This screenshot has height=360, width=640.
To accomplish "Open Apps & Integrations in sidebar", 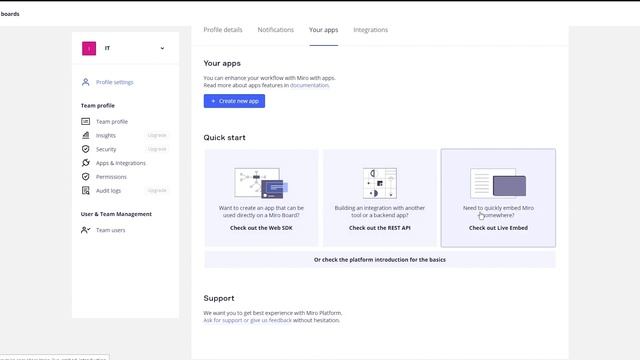I will 121,163.
